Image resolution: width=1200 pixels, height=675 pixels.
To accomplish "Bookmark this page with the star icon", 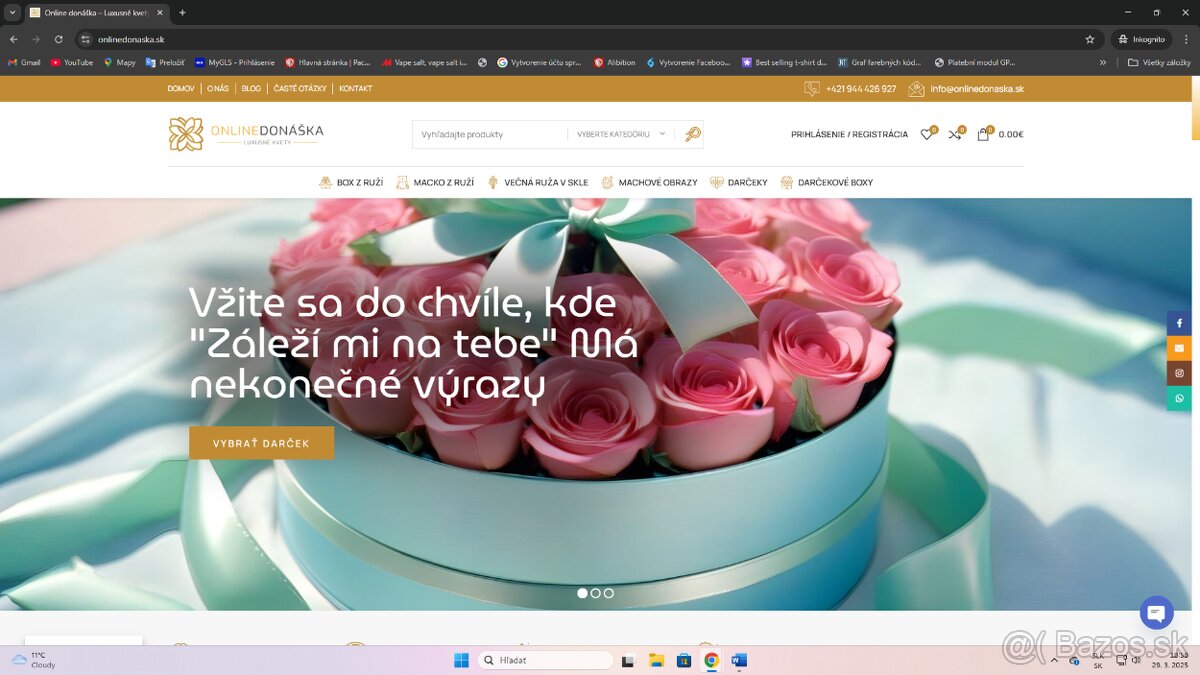I will tap(1090, 39).
